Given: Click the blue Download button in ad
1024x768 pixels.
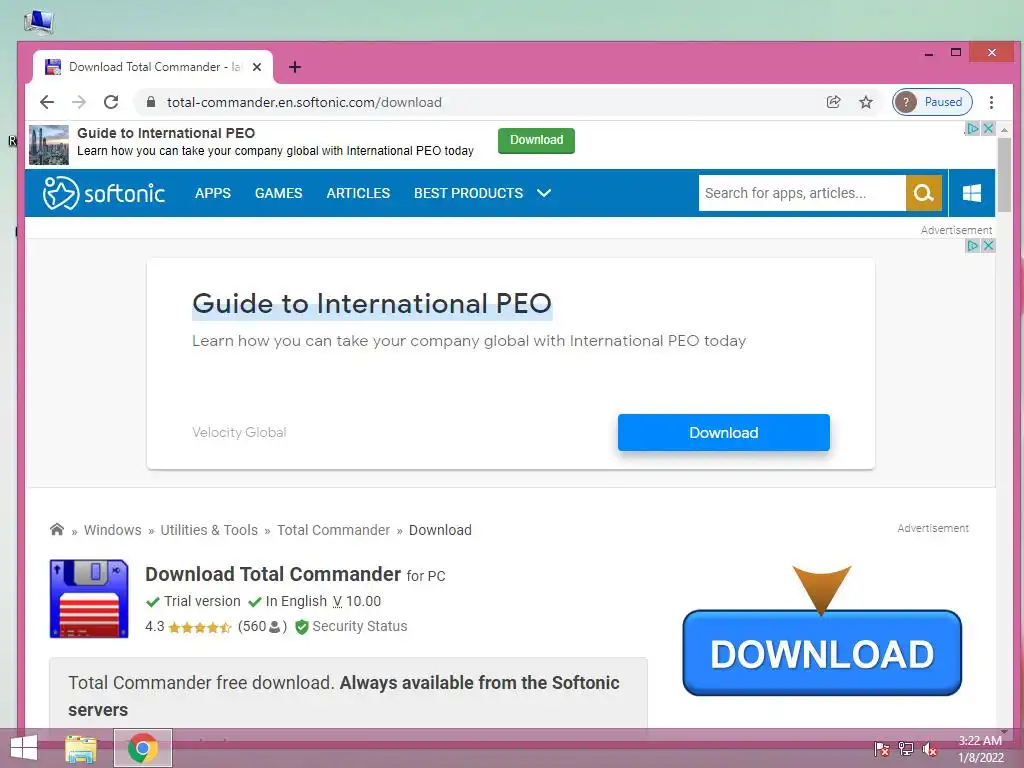Looking at the screenshot, I should [724, 432].
